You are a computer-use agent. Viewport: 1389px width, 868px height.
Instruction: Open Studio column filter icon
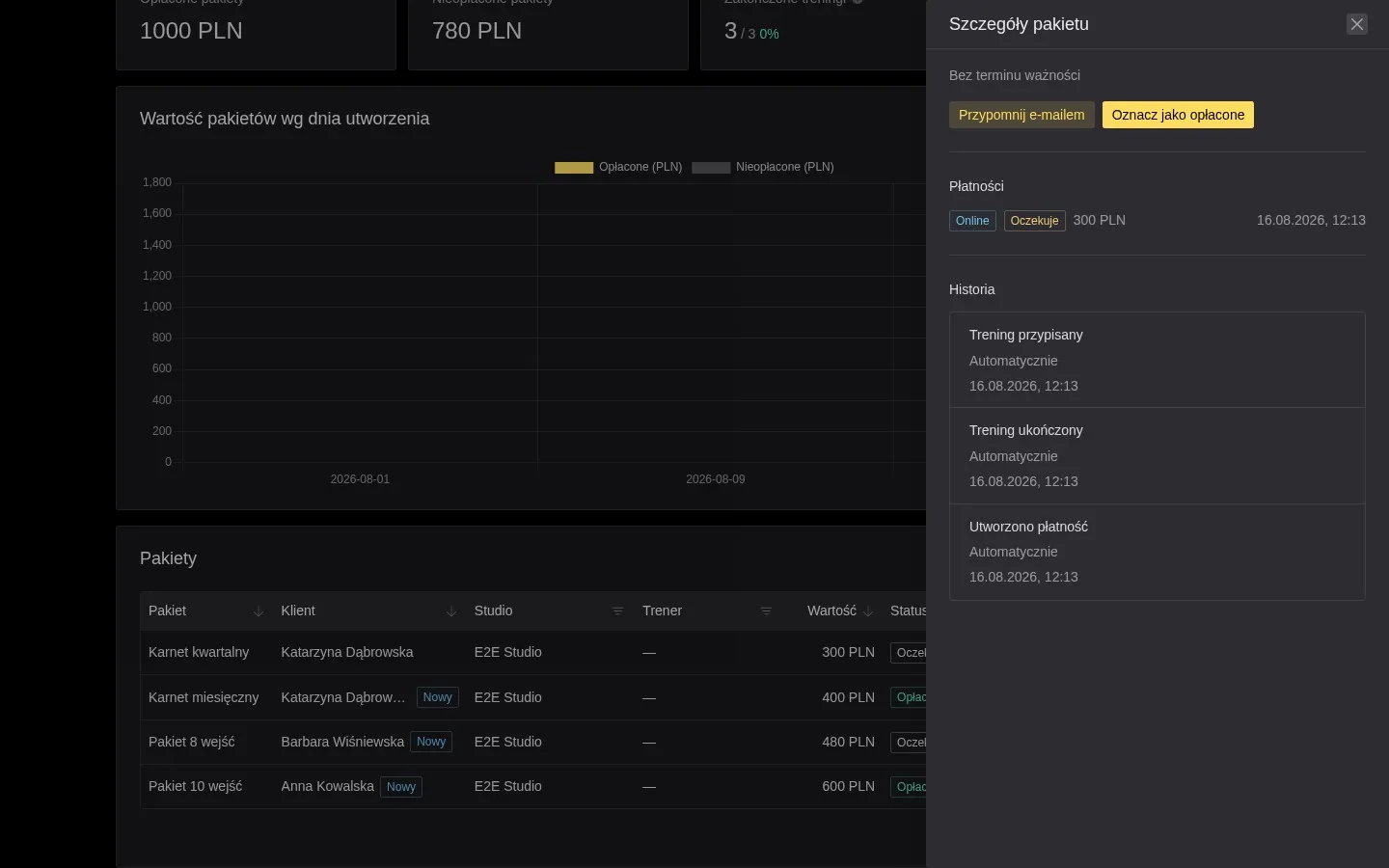coord(618,611)
